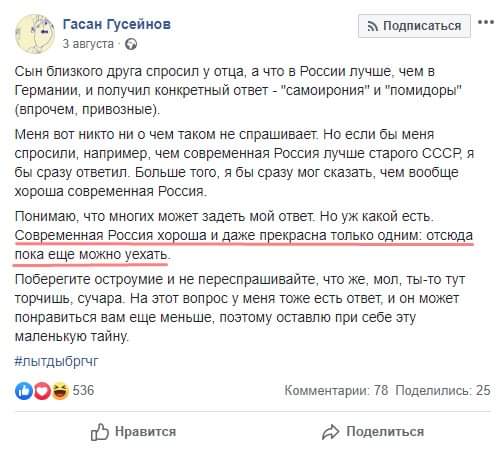The image size is (500, 452).
Task: Show Поделились: 25 shares list
Action: pyautogui.click(x=443, y=390)
